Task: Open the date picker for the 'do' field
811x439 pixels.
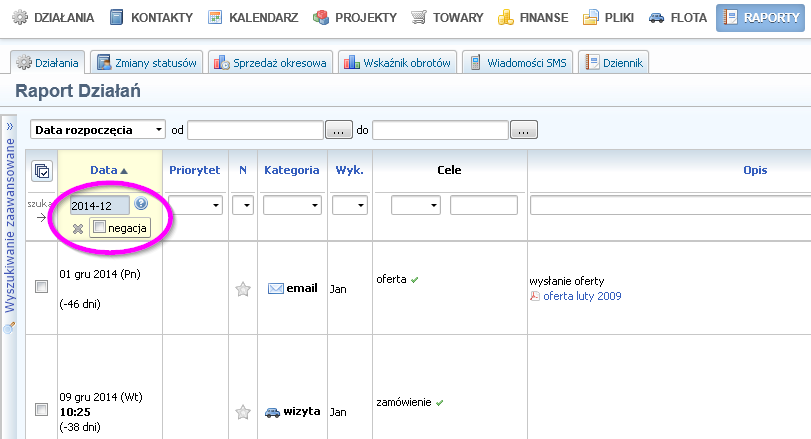Action: coord(524,130)
